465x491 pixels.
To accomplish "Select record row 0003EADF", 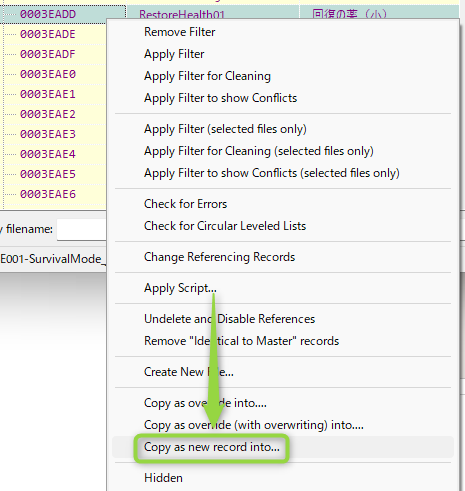I will click(x=48, y=54).
